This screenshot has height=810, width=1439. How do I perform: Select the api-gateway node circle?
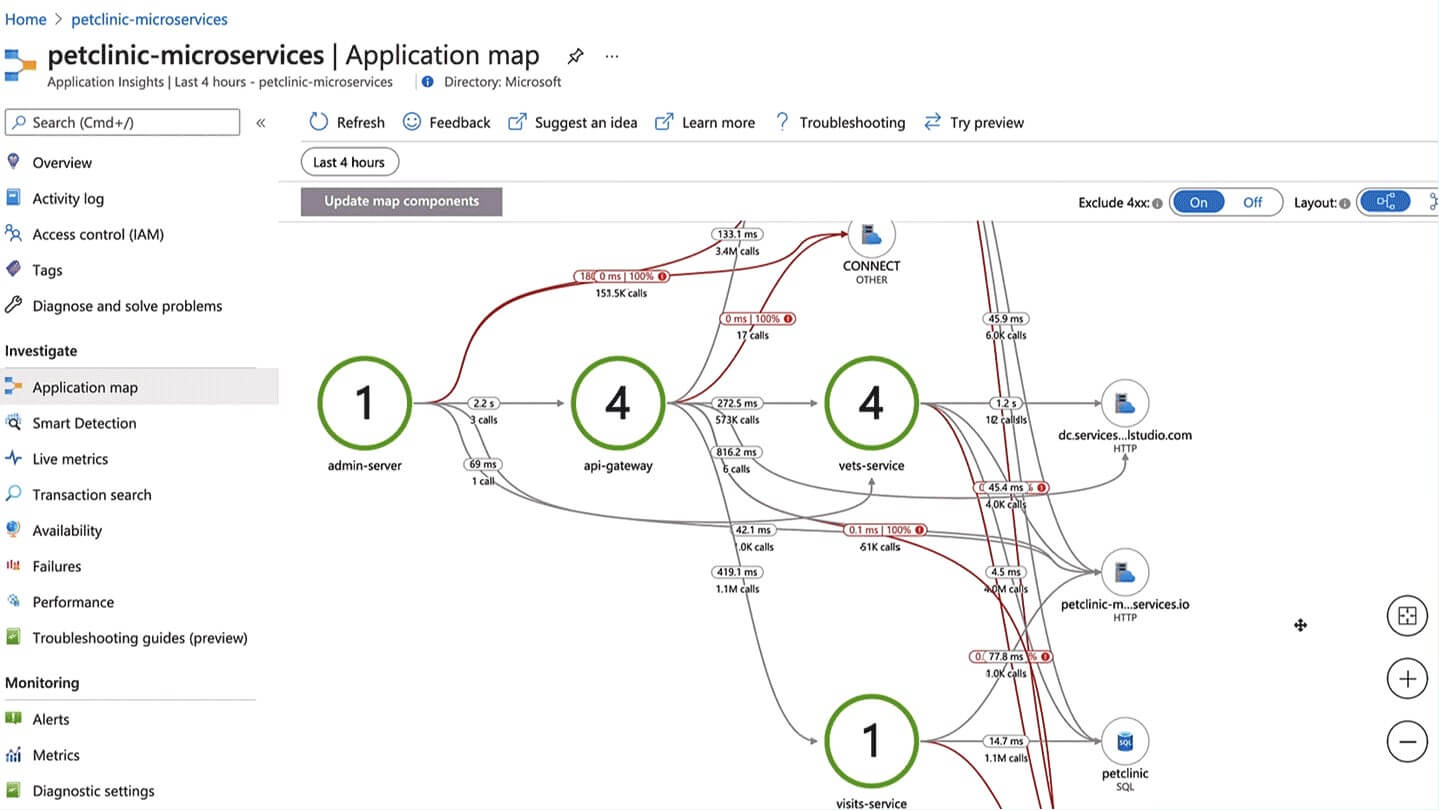click(x=618, y=403)
